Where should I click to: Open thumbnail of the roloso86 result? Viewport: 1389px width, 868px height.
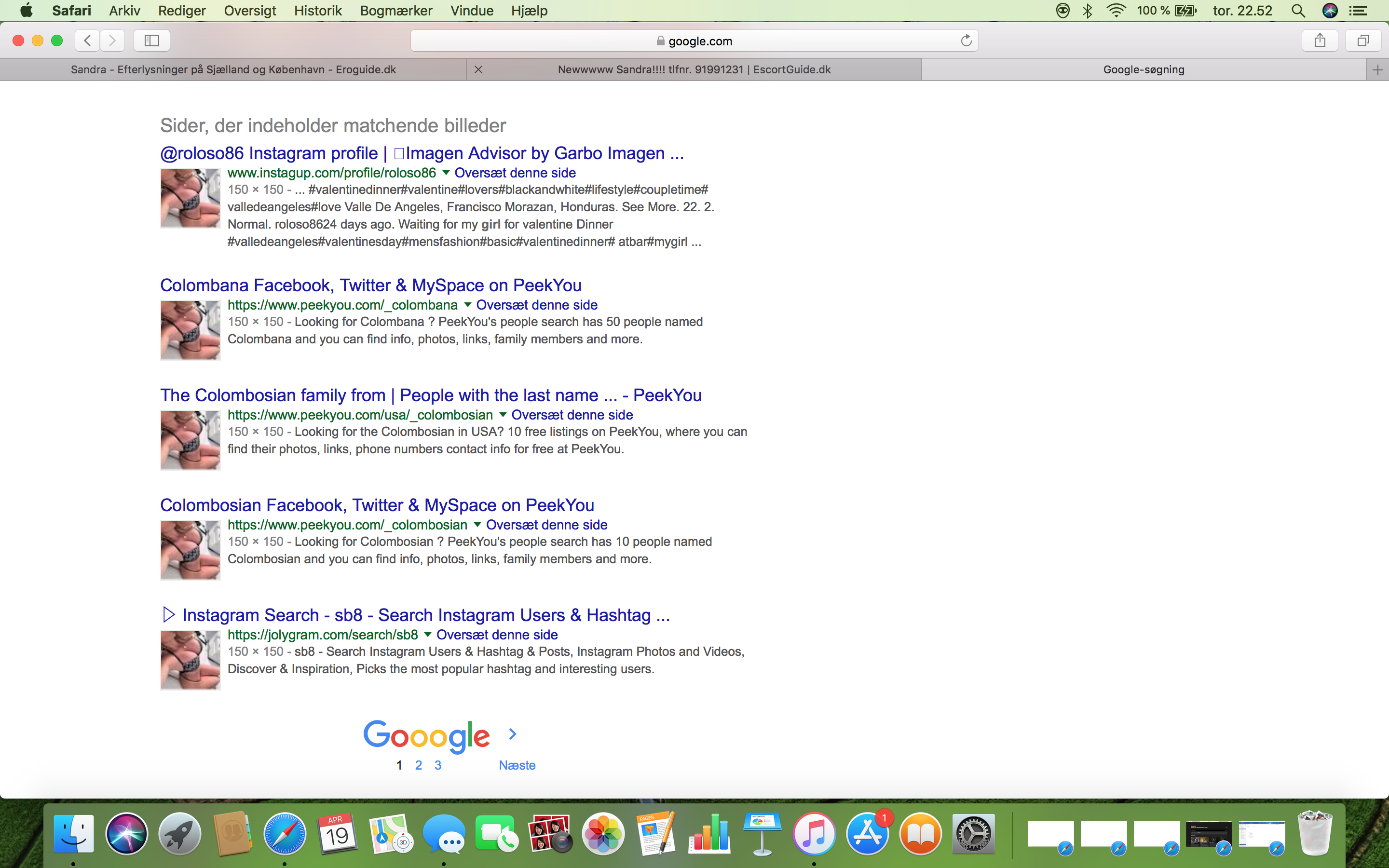[190, 198]
